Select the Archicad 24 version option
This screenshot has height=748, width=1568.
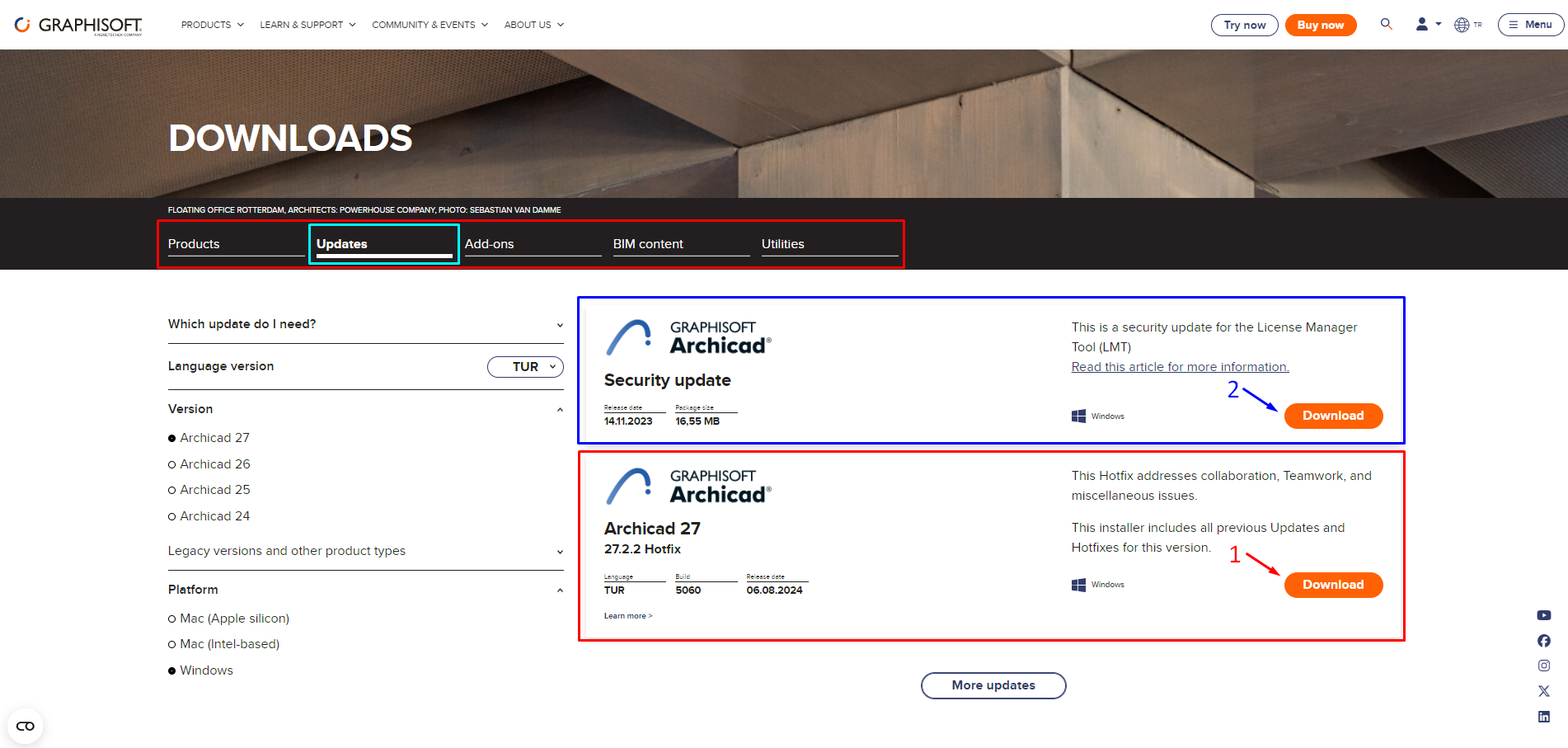(x=209, y=516)
